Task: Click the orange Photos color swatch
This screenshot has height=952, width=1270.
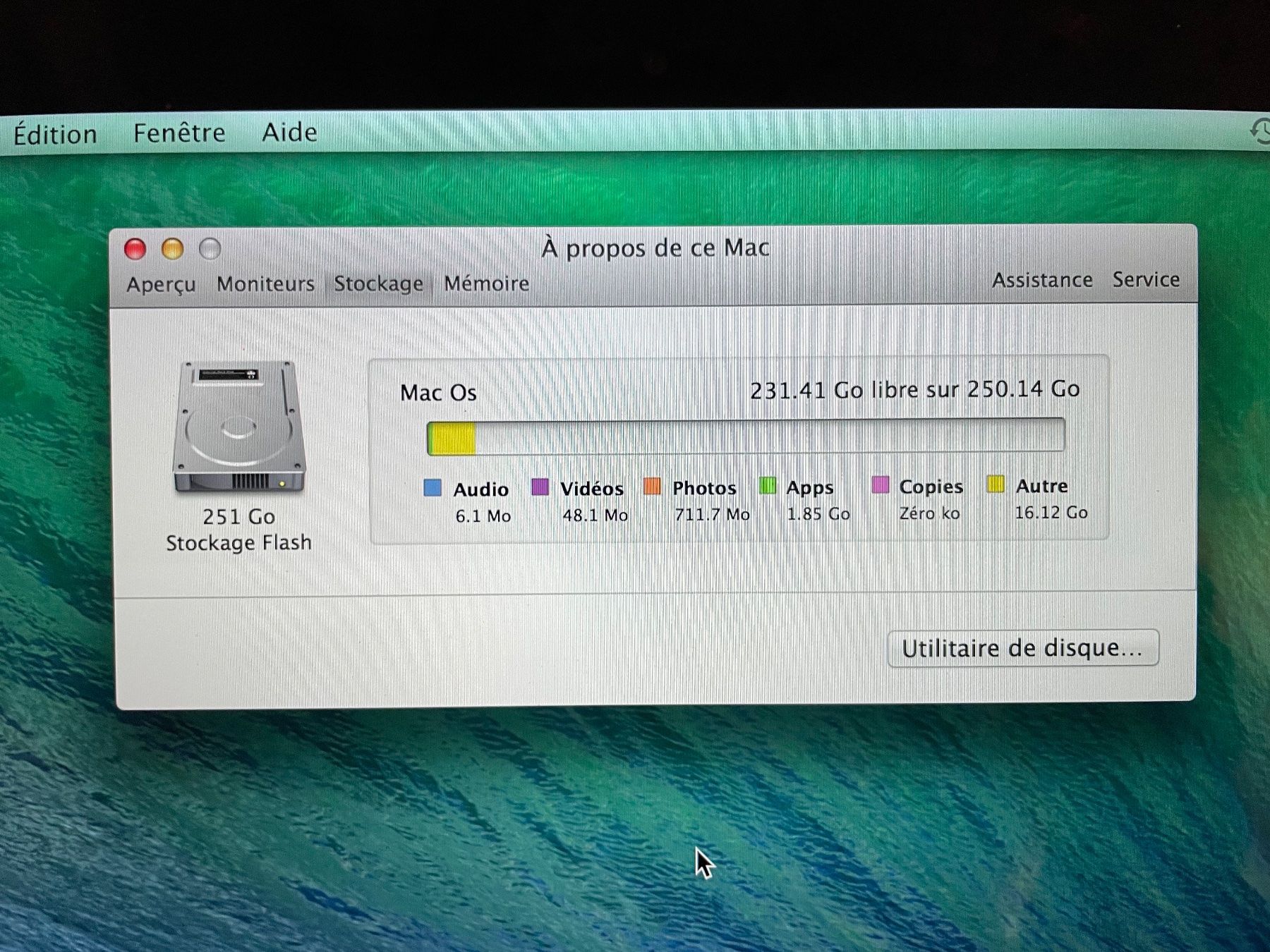Action: click(653, 486)
